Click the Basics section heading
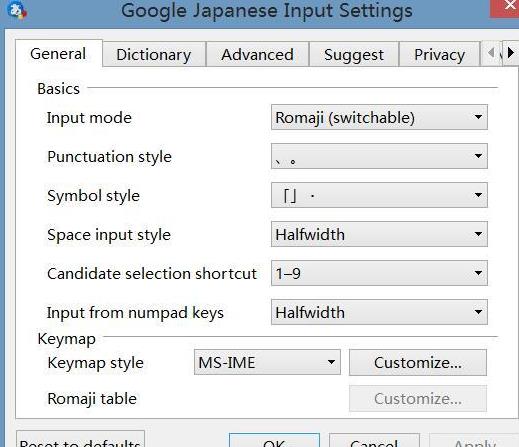This screenshot has height=447, width=519. pyautogui.click(x=58, y=89)
